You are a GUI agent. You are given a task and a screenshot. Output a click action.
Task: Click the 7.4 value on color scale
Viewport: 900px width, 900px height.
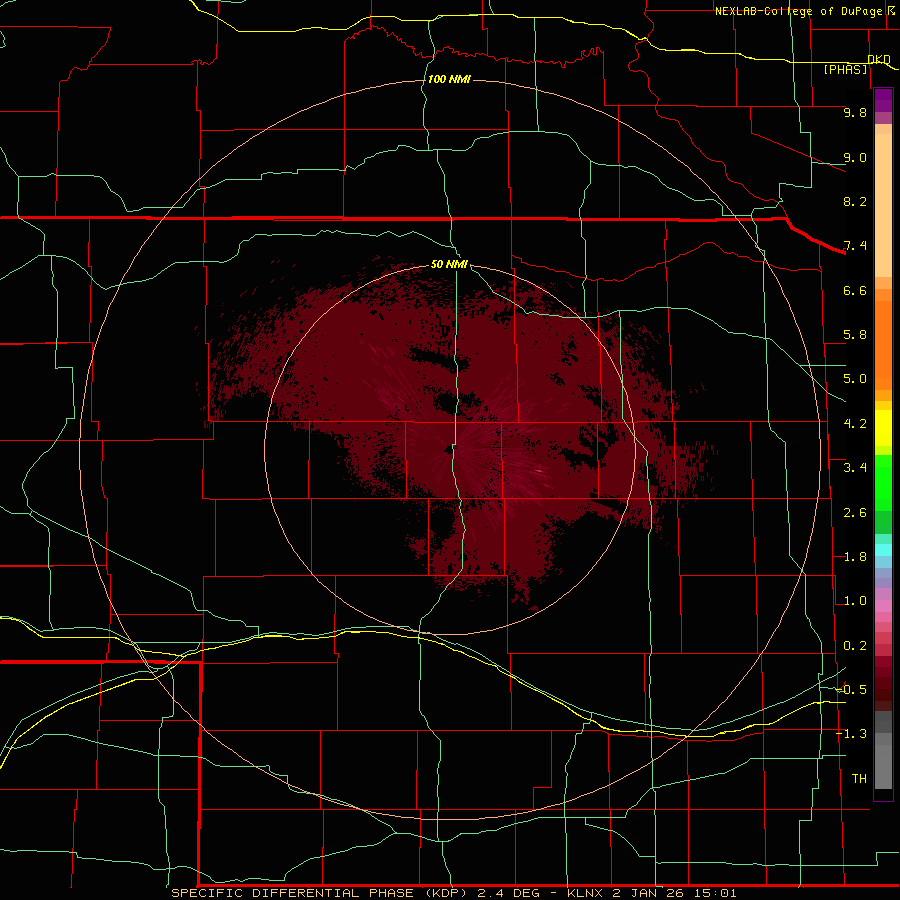855,246
